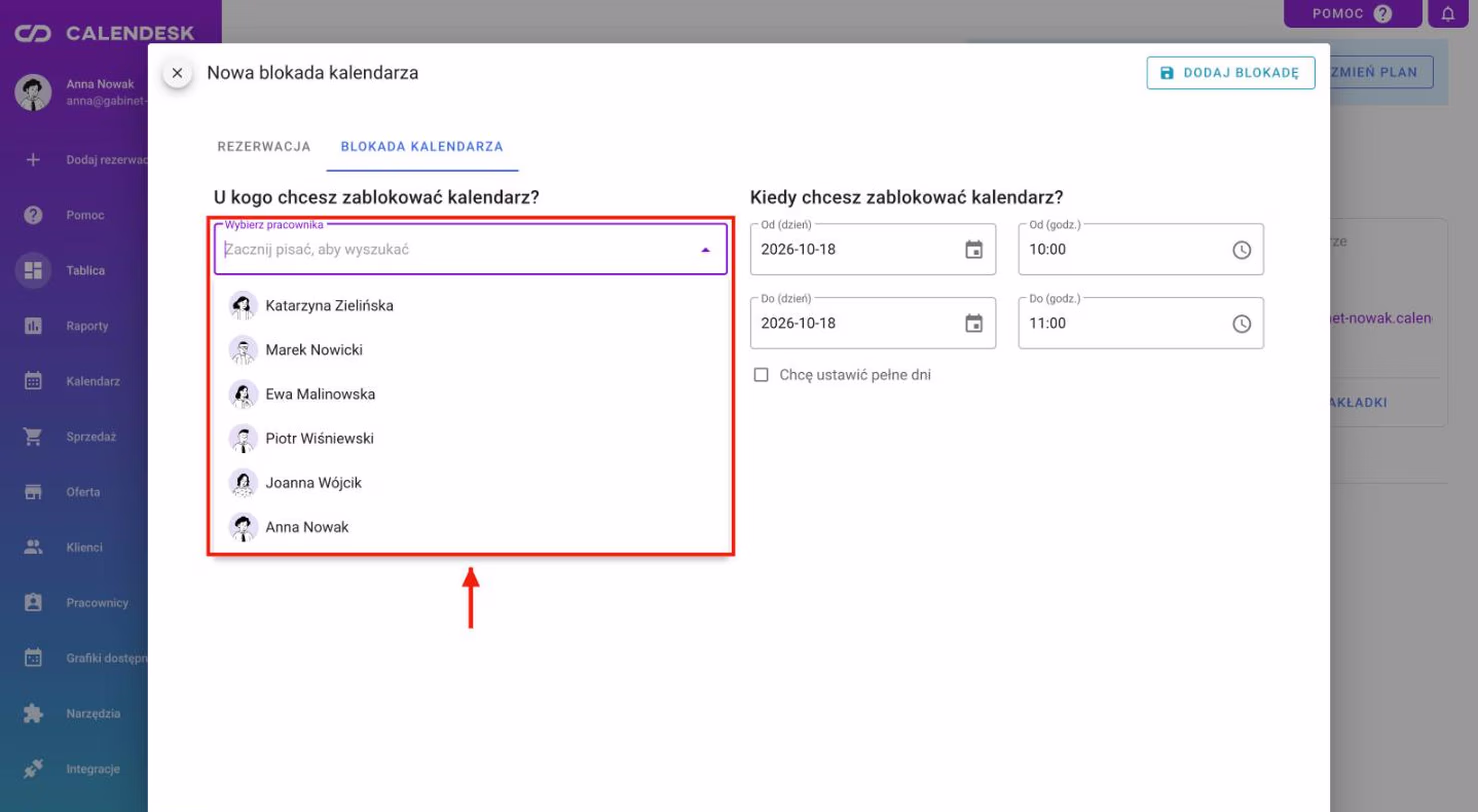Collapse the employee dropdown arrow

click(x=706, y=250)
